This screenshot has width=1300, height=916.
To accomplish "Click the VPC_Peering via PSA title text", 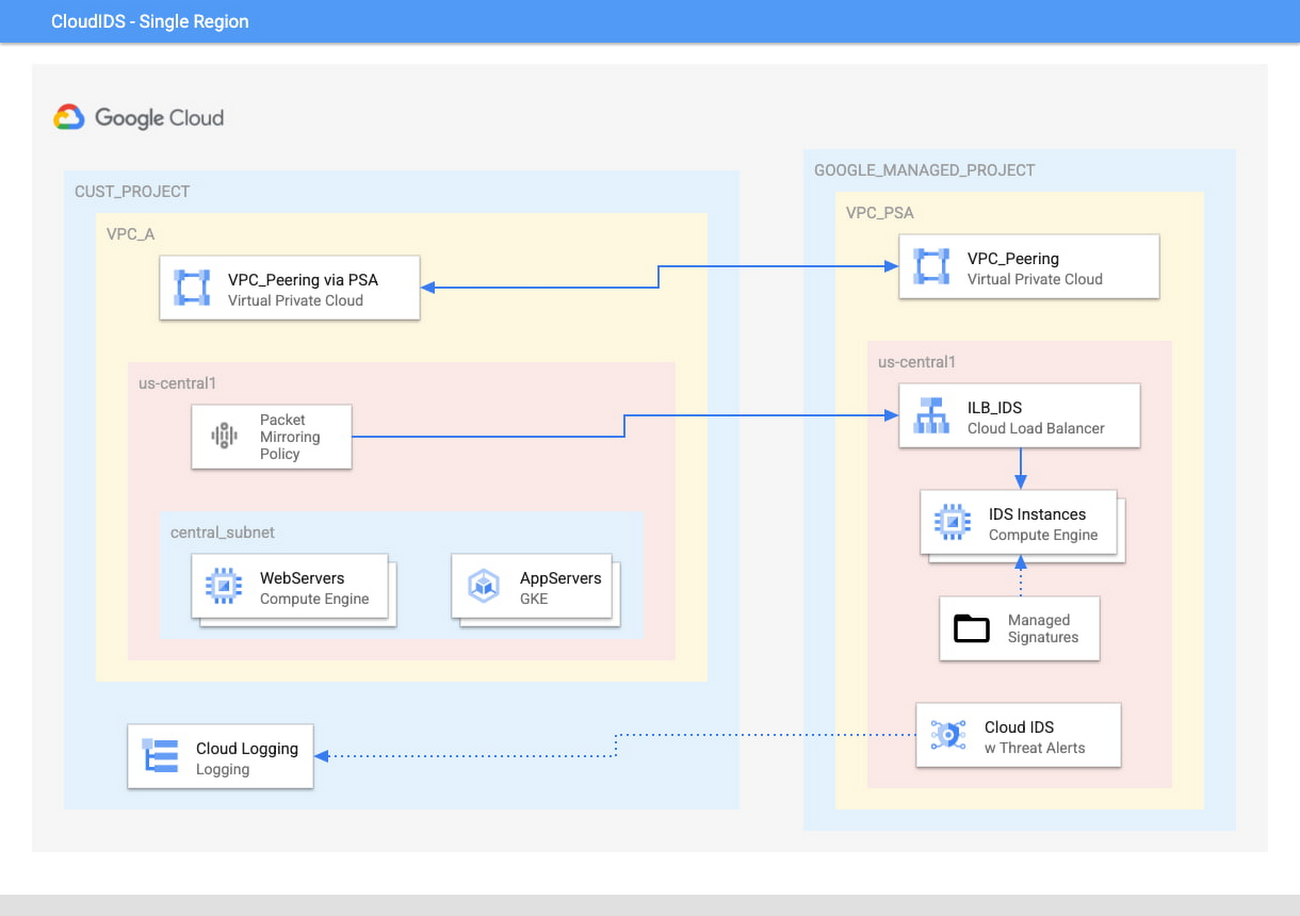I will (x=303, y=279).
